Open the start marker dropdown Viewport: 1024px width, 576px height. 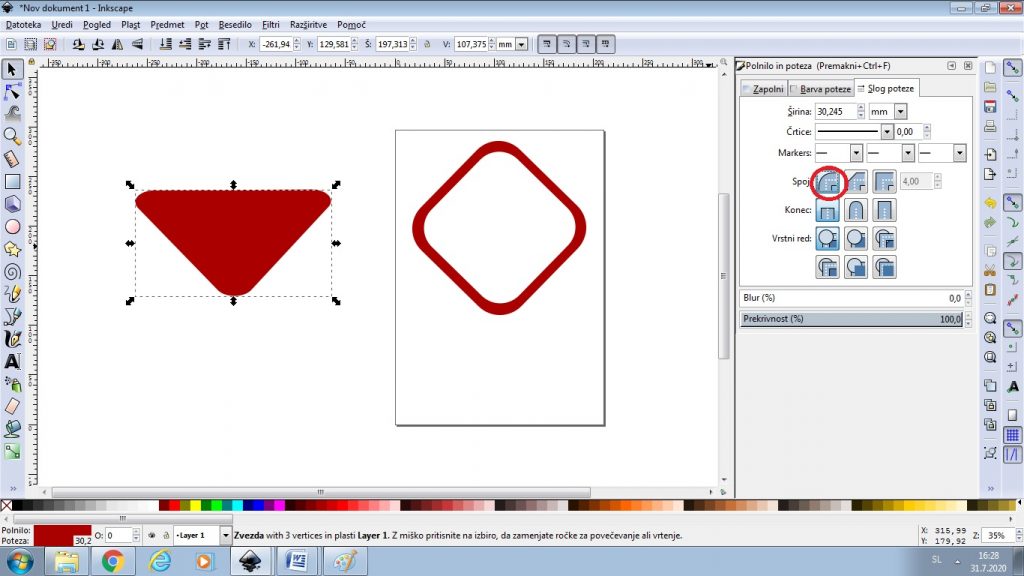click(x=856, y=153)
